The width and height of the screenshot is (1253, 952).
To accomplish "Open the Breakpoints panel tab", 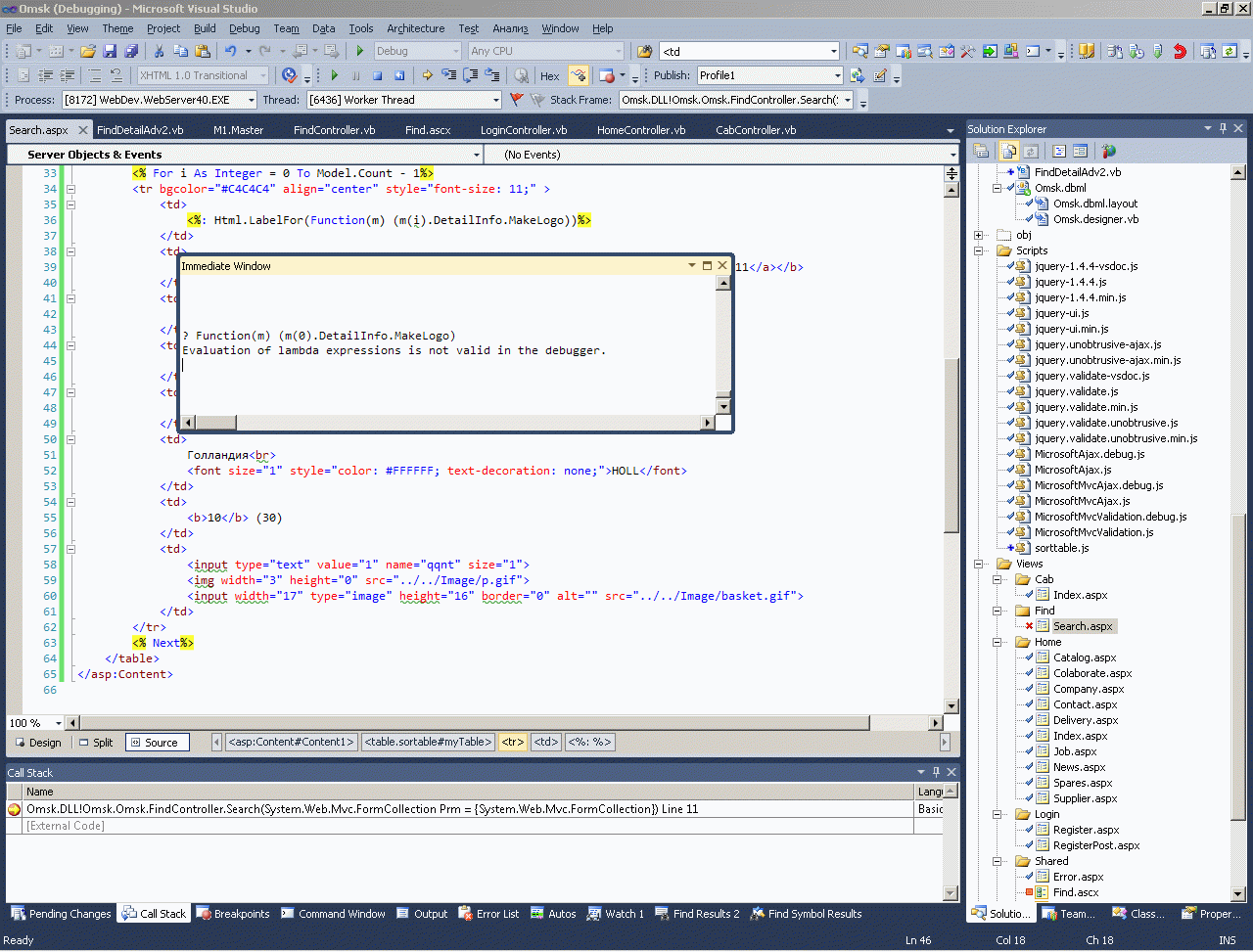I will [x=233, y=914].
